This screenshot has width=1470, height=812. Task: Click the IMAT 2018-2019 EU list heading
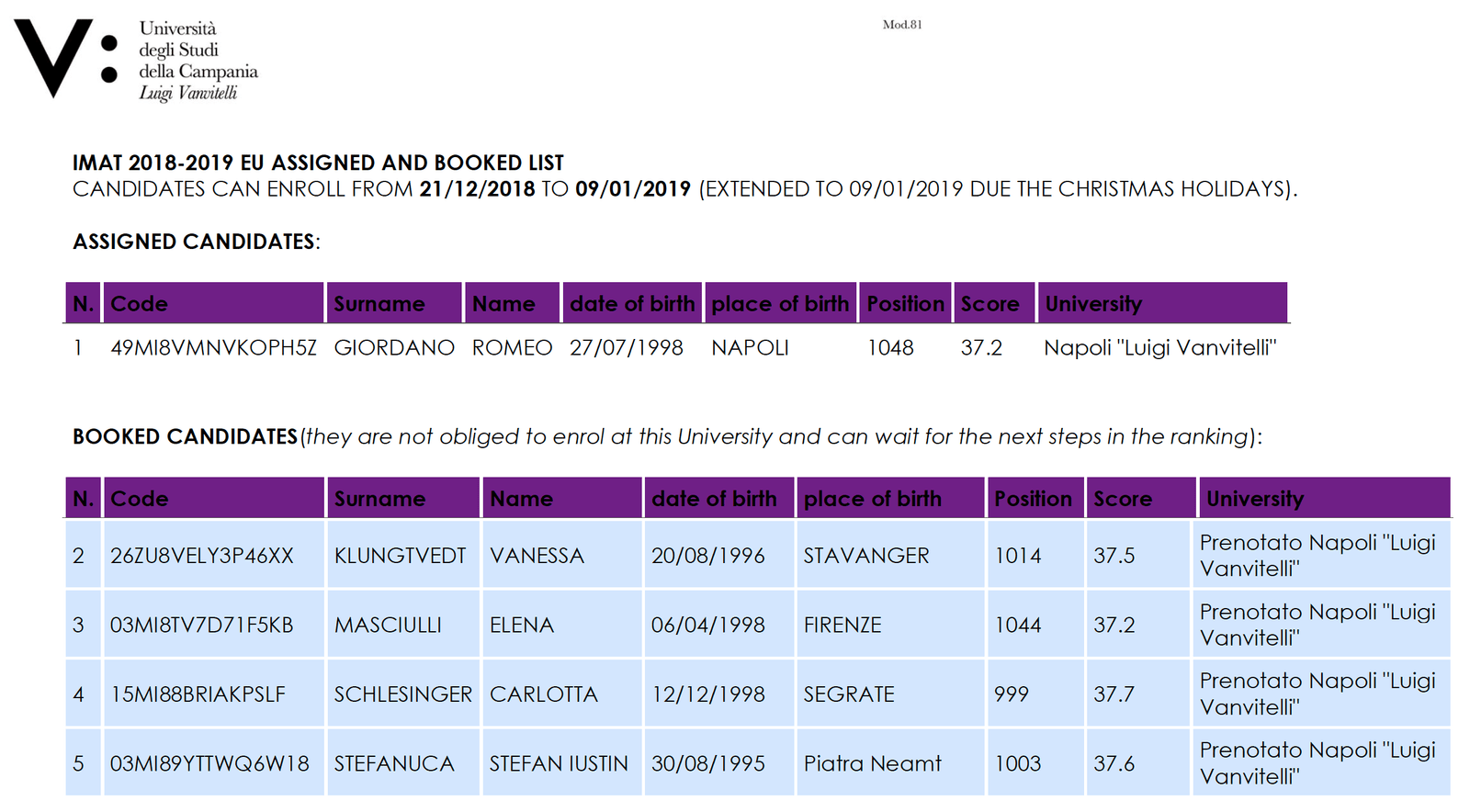click(318, 163)
